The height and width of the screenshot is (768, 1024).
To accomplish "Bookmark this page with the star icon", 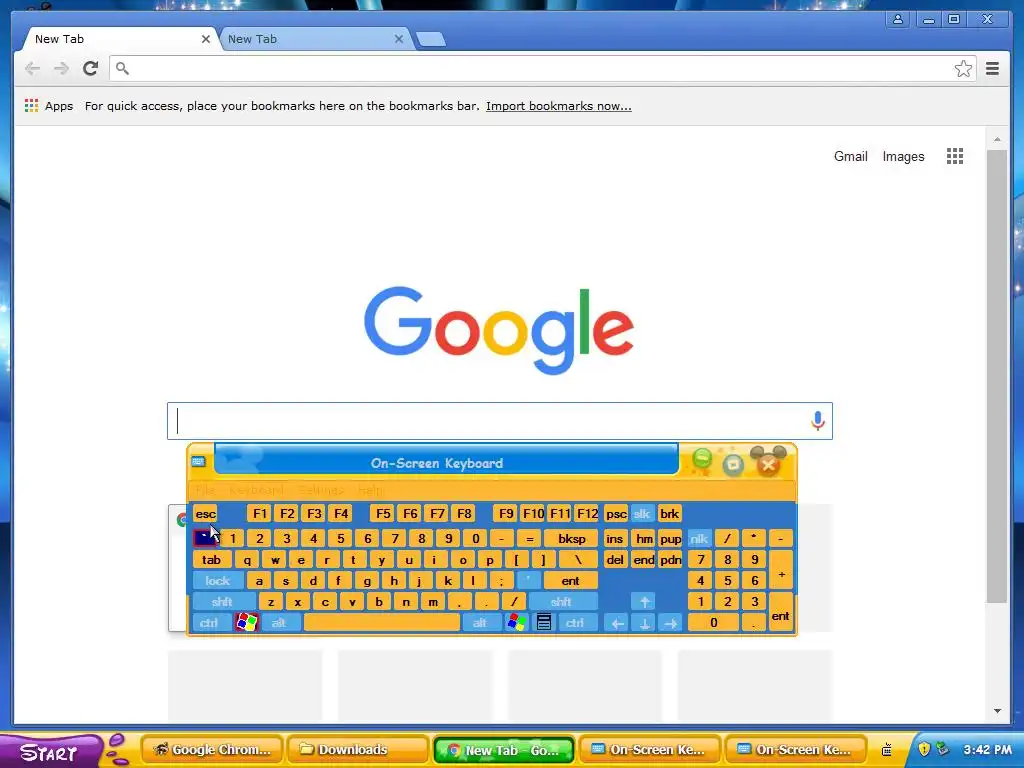I will 963,69.
